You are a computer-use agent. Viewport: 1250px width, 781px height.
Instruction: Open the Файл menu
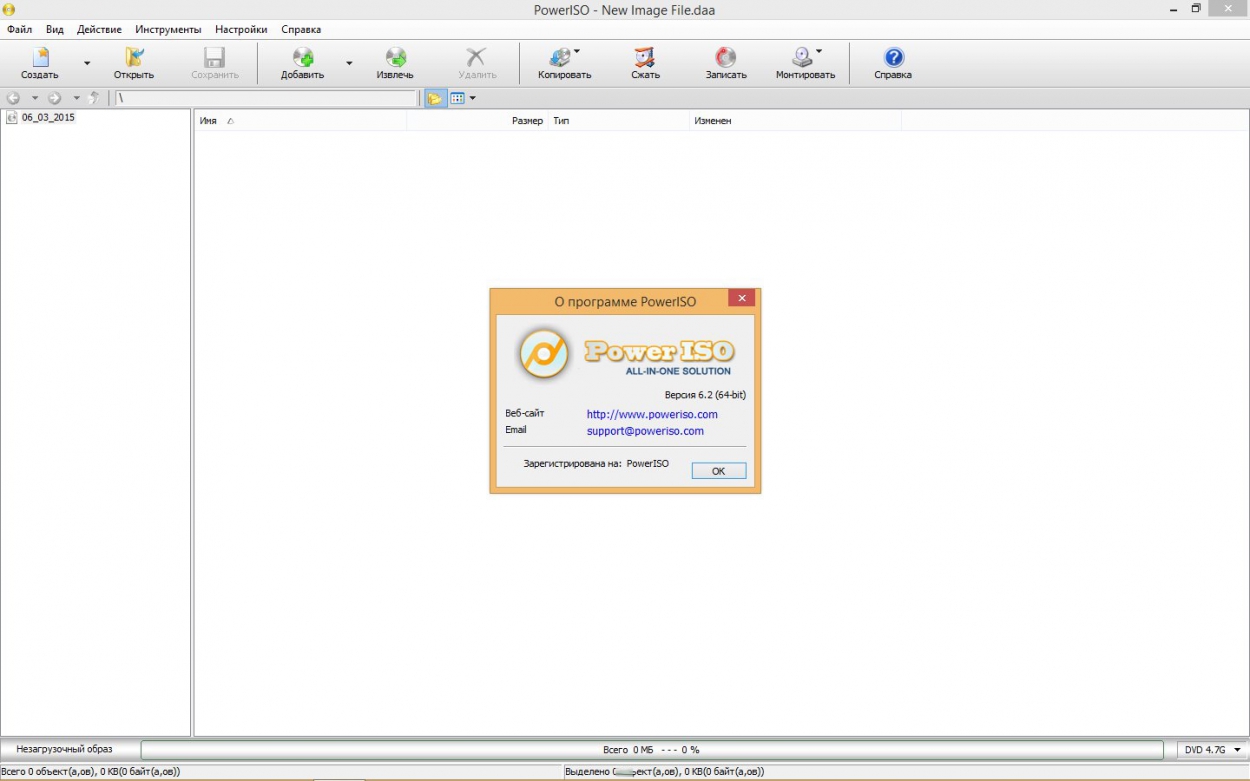pos(19,29)
